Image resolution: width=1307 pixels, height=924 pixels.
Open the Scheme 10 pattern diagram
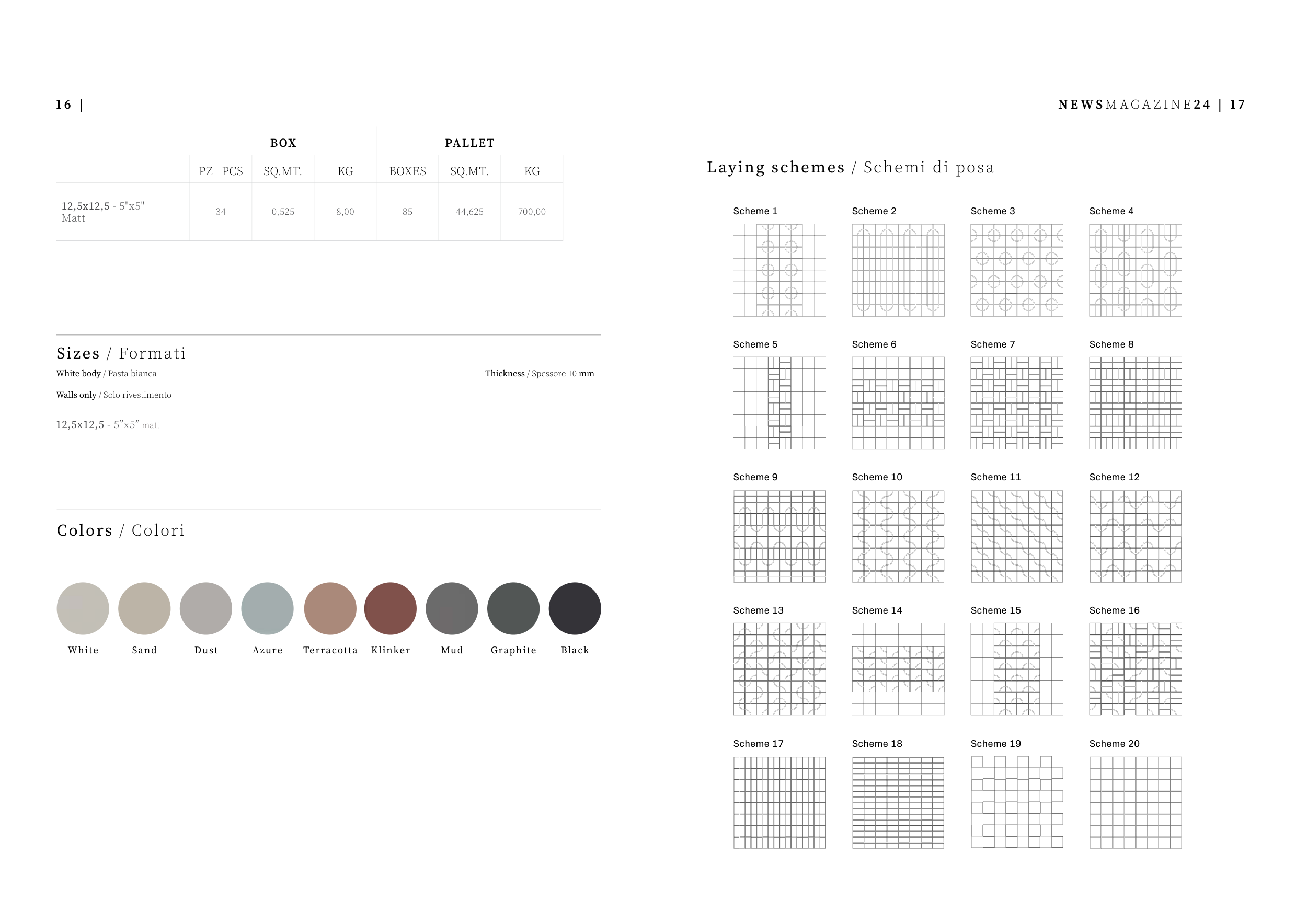(898, 536)
